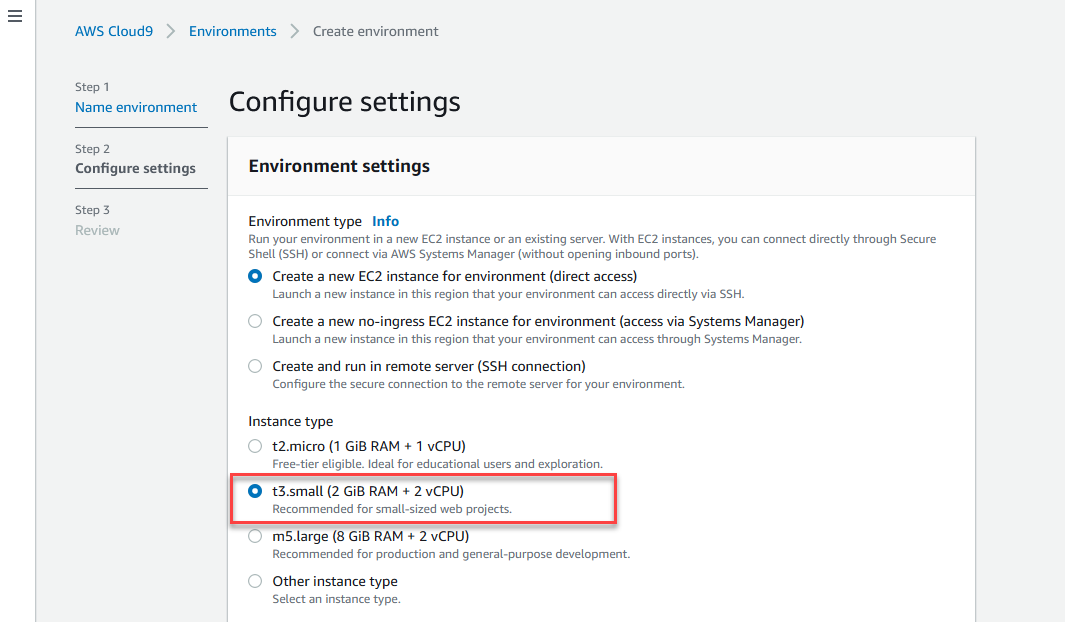Click the Create environment breadcrumb text
Viewport: 1065px width, 622px height.
point(376,31)
